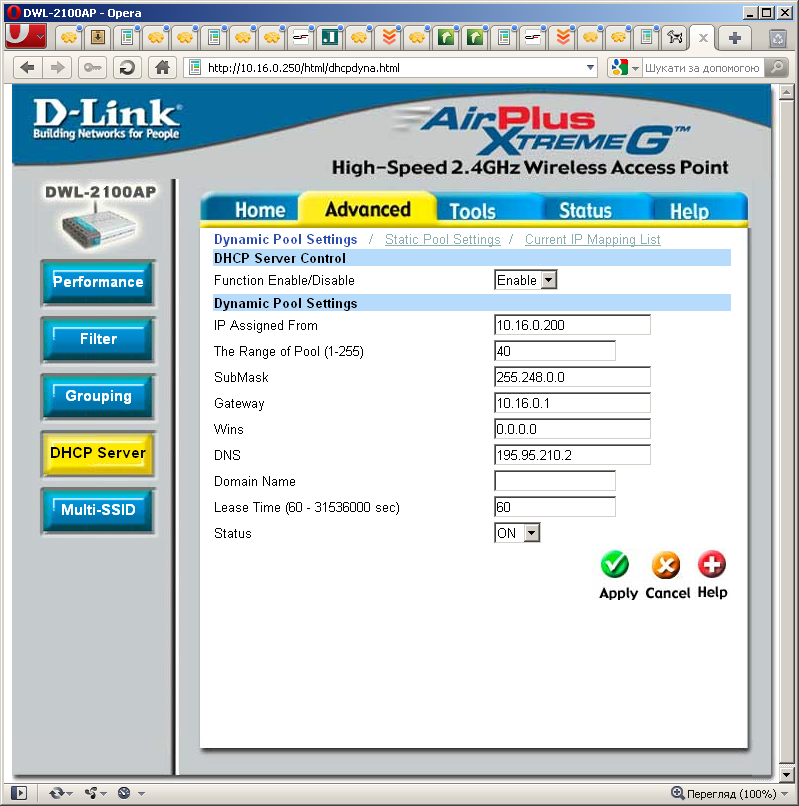Focus the IP Assigned From field
This screenshot has height=806, width=799.
pos(572,325)
